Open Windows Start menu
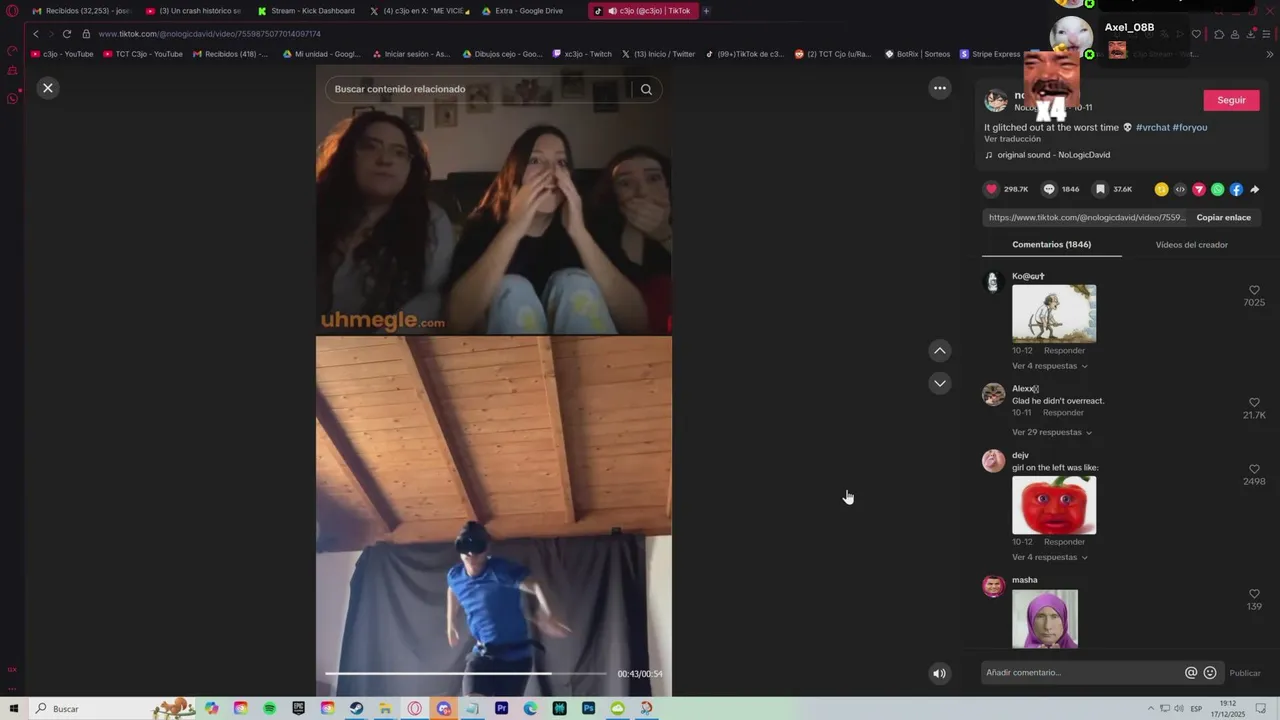 click(x=13, y=708)
